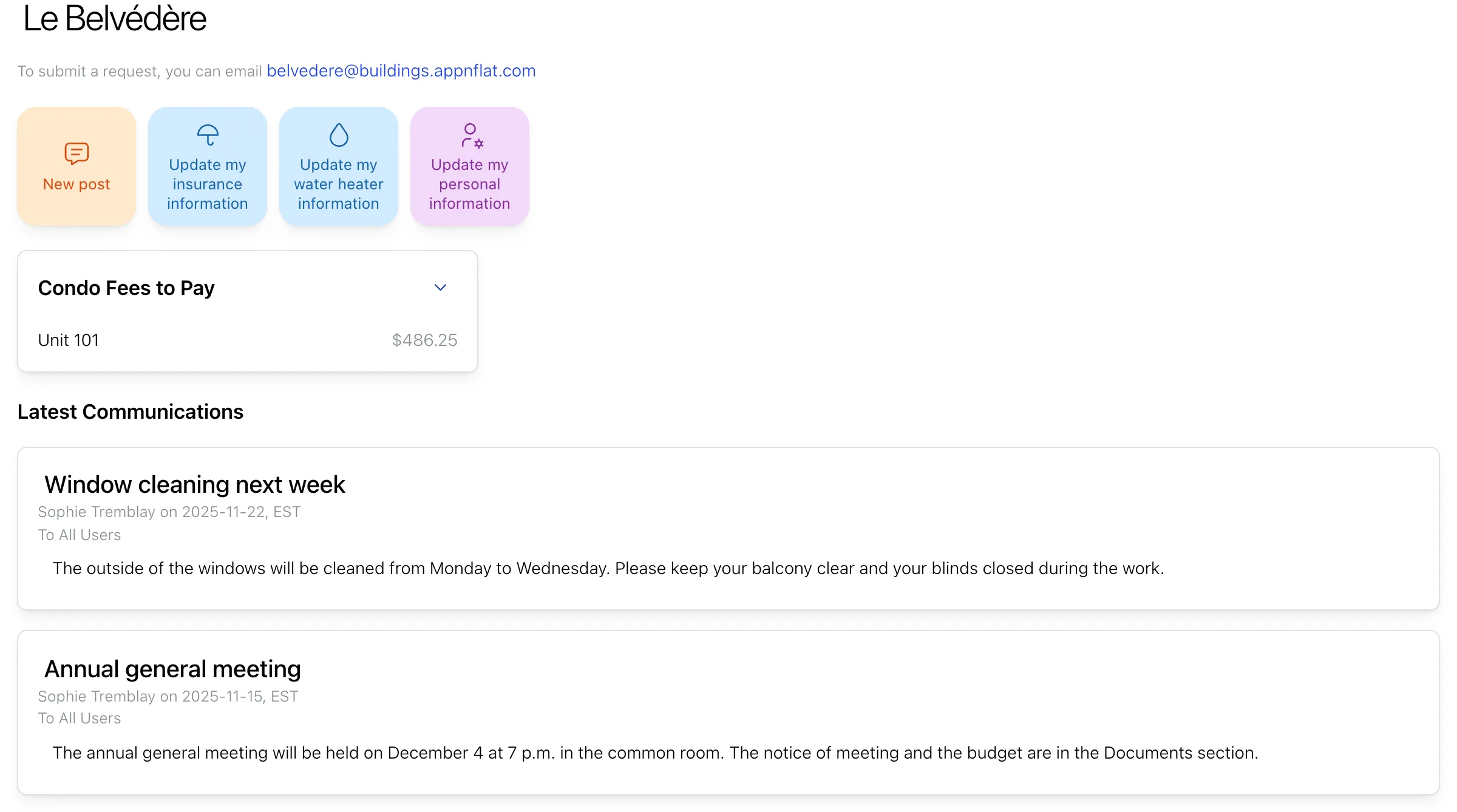Click To All Users under Window cleaning

click(x=80, y=535)
